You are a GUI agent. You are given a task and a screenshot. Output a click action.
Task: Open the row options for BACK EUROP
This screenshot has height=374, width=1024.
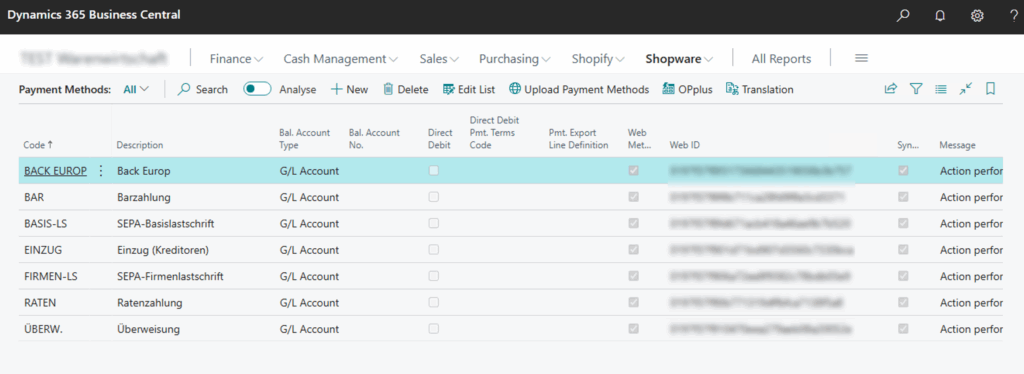click(101, 171)
